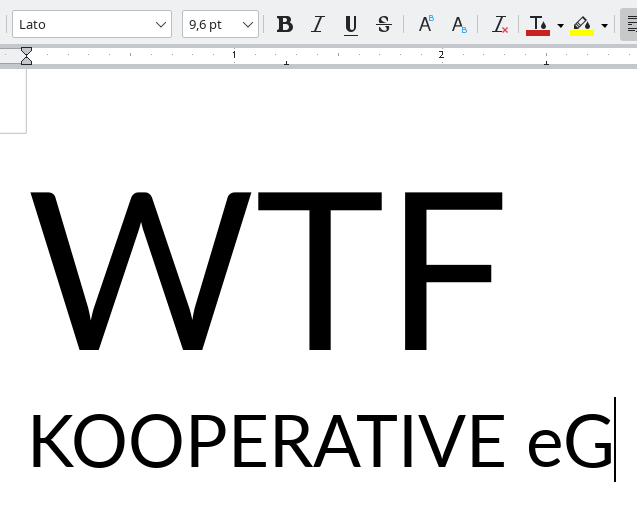This screenshot has height=519, width=637.
Task: Click the indent marker on the ruler
Action: click(26, 56)
